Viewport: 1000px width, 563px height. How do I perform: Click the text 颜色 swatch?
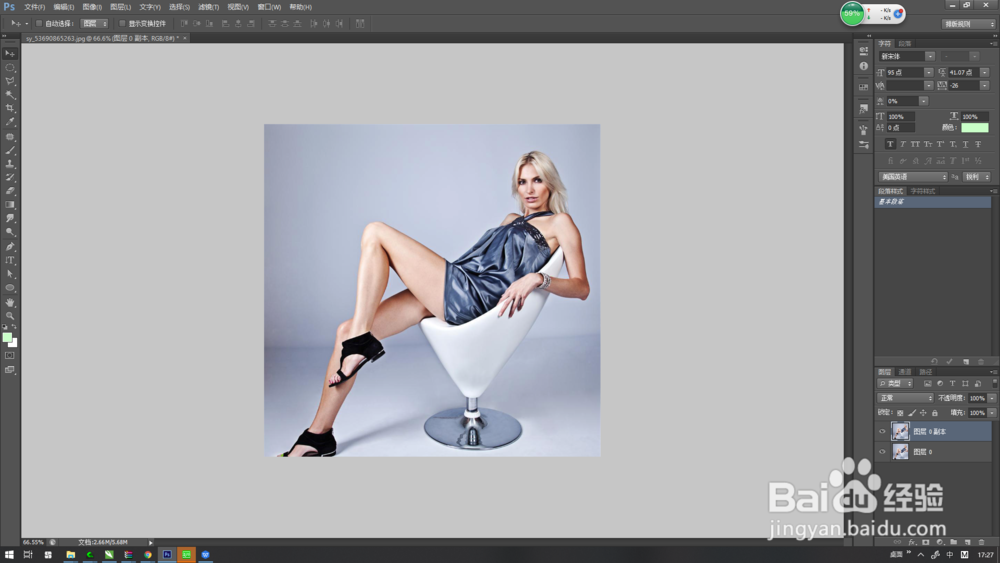click(x=974, y=128)
